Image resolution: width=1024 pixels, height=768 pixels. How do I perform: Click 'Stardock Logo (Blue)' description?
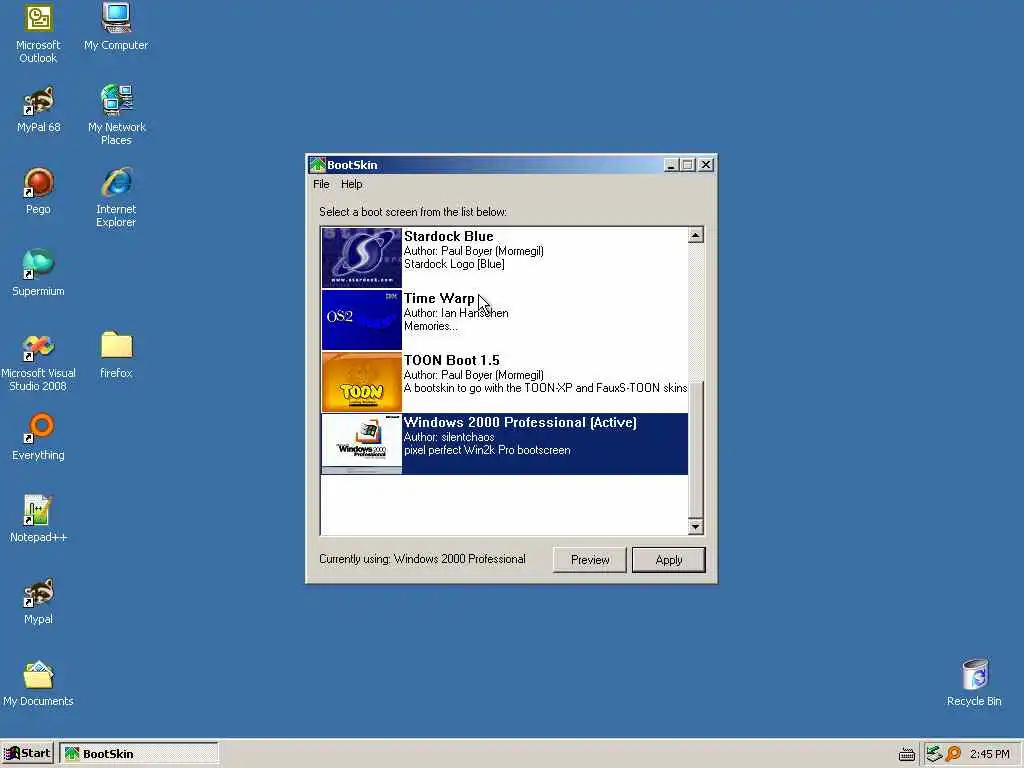455,264
